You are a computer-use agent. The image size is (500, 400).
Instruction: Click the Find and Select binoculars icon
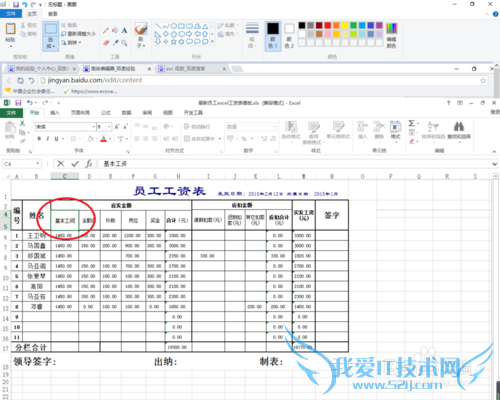pyautogui.click(x=459, y=127)
